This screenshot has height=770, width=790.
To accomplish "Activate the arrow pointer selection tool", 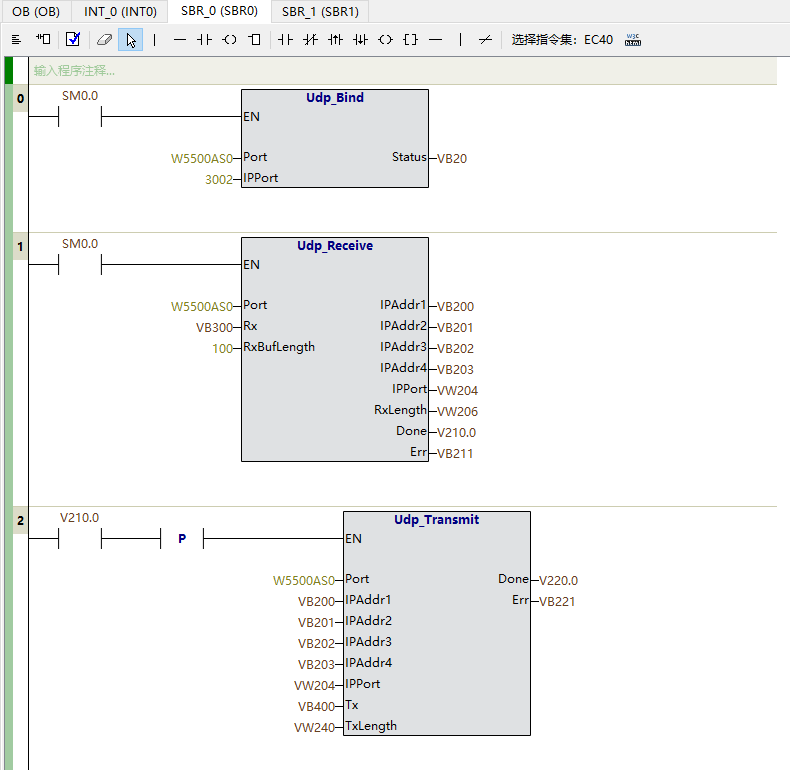I will [x=131, y=40].
